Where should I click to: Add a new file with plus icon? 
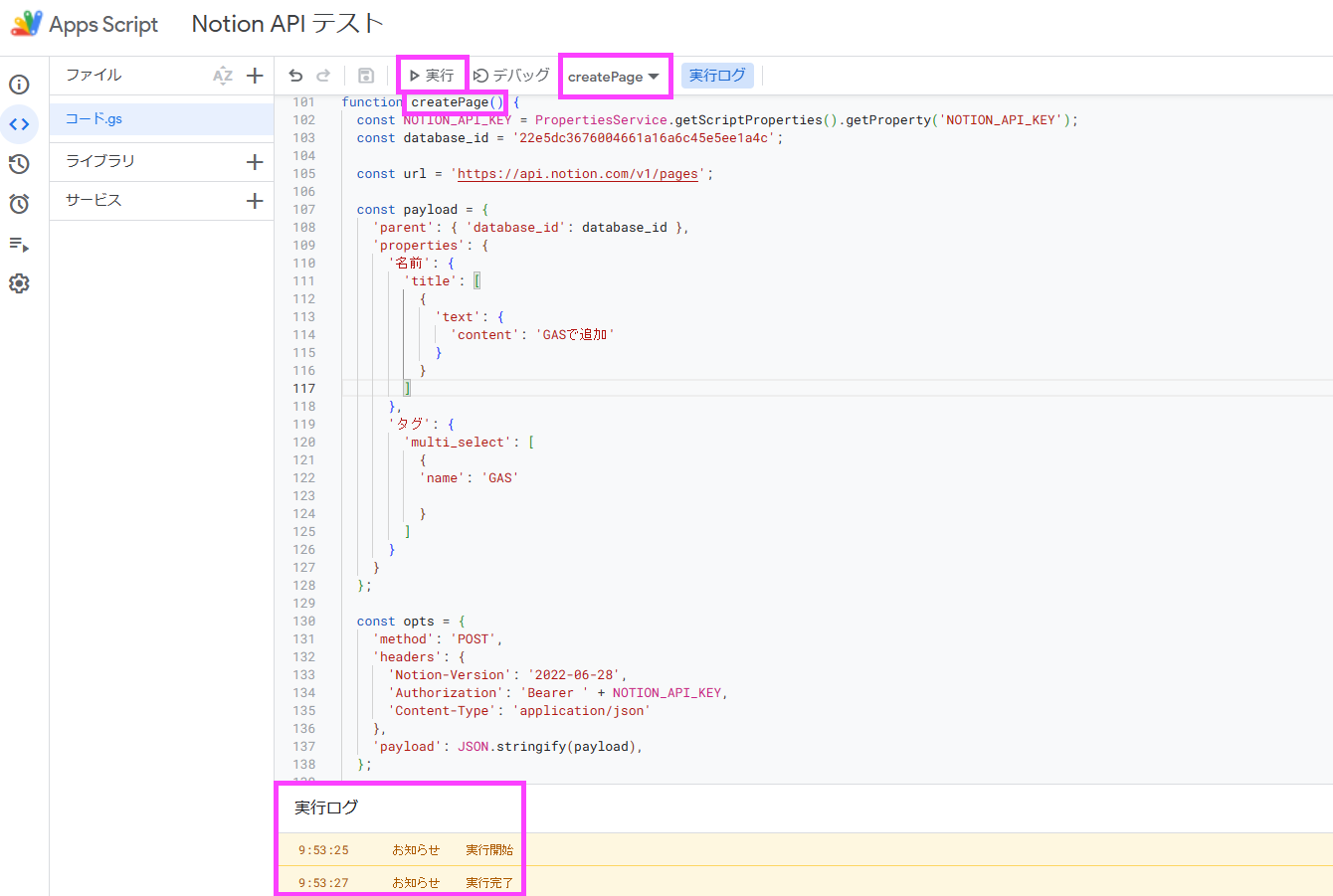pos(255,76)
